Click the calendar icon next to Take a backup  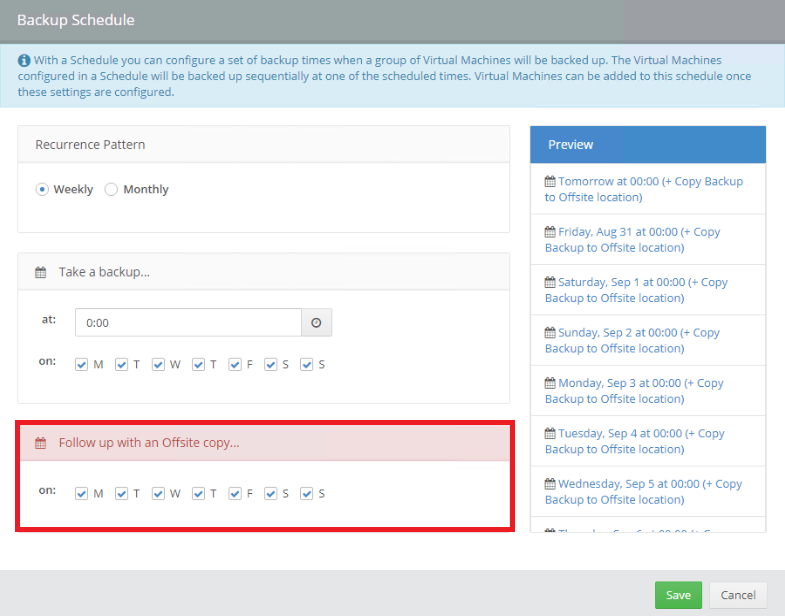coord(41,272)
